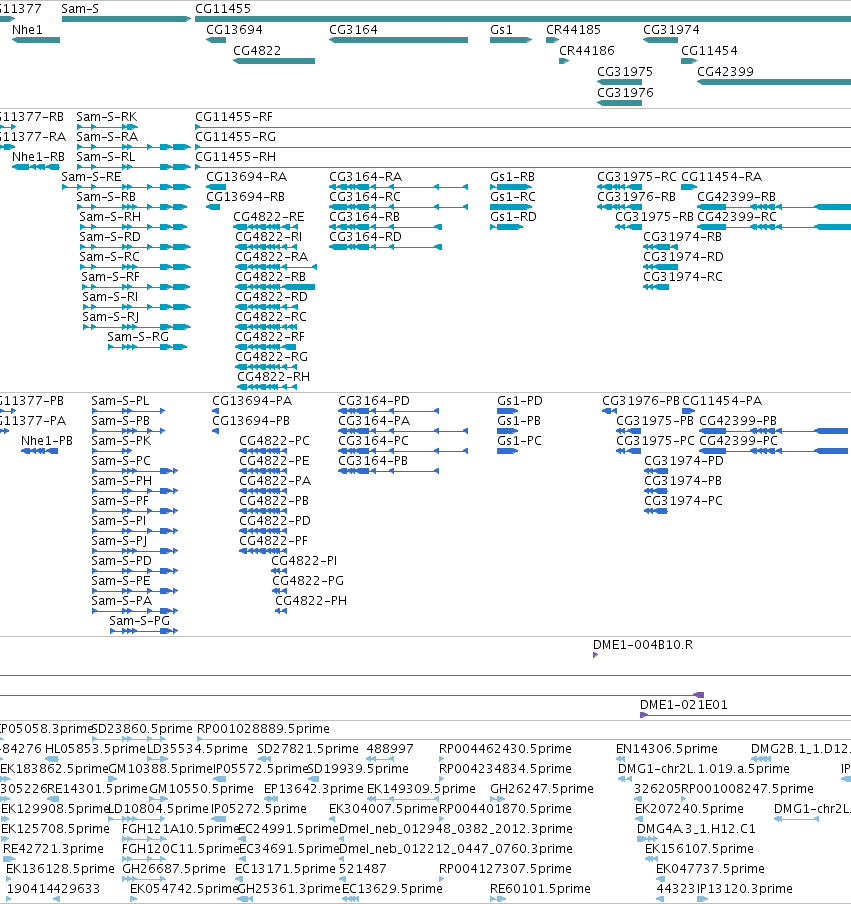The width and height of the screenshot is (851, 904).
Task: Click transcript CG3164-RA
Action: click(365, 177)
